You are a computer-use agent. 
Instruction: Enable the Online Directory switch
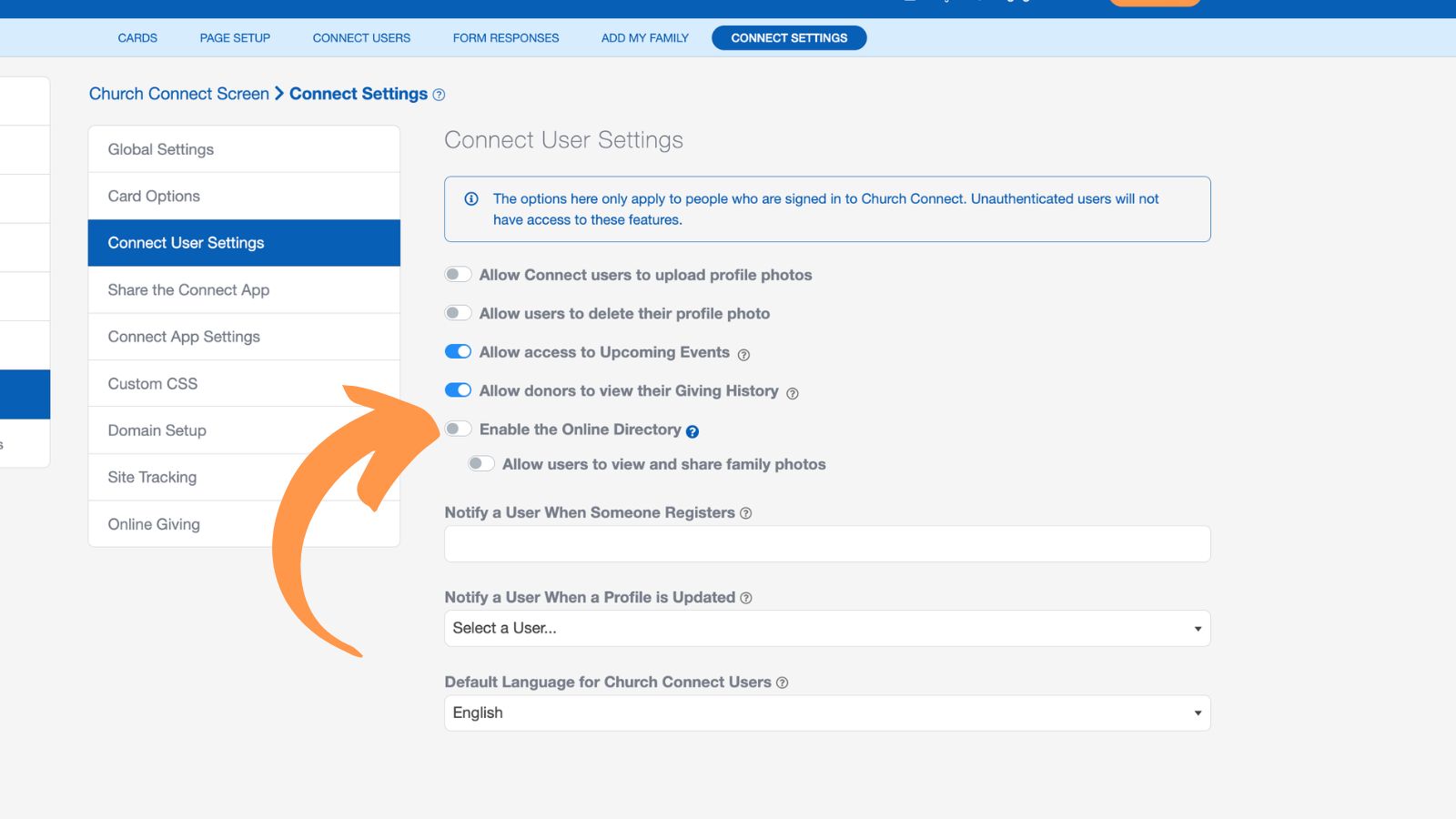click(x=458, y=429)
